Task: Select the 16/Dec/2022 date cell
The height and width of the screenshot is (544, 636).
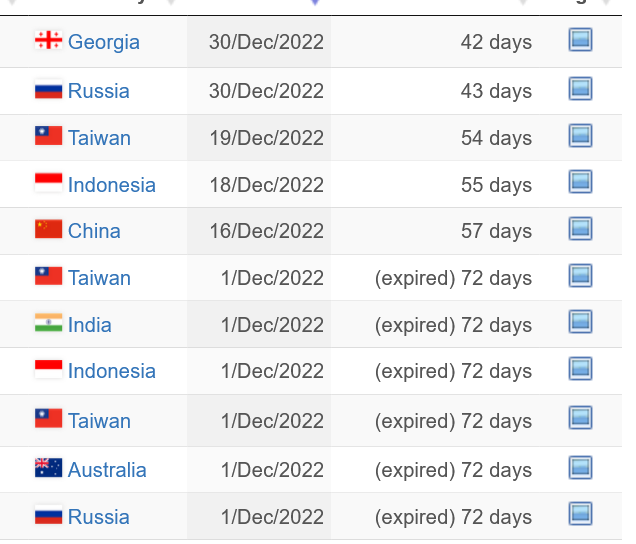Action: (x=266, y=231)
